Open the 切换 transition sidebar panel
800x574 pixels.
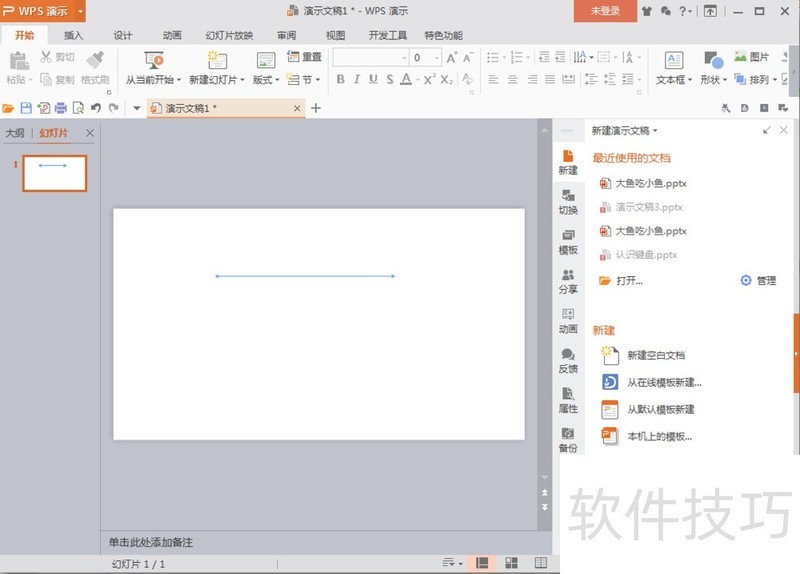pyautogui.click(x=568, y=202)
